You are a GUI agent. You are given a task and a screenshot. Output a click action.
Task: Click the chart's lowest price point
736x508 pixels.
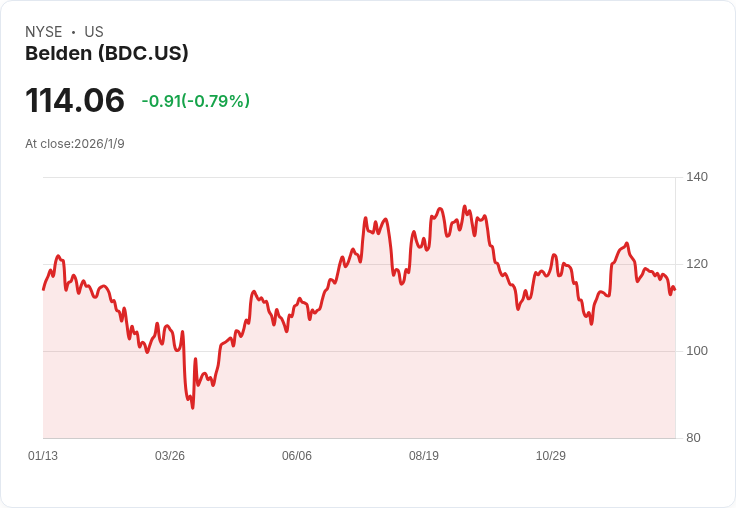coord(192,408)
